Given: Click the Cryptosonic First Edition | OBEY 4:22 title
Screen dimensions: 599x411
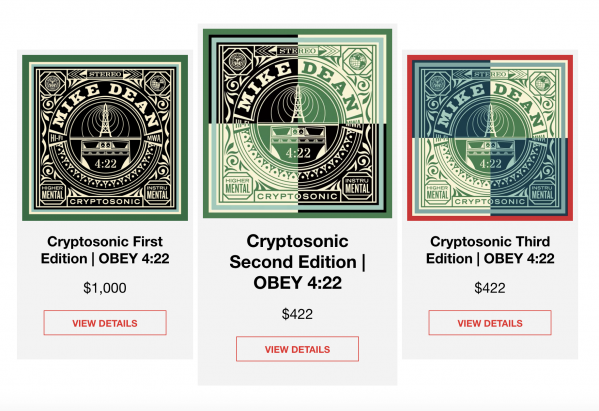Looking at the screenshot, I should point(105,250).
